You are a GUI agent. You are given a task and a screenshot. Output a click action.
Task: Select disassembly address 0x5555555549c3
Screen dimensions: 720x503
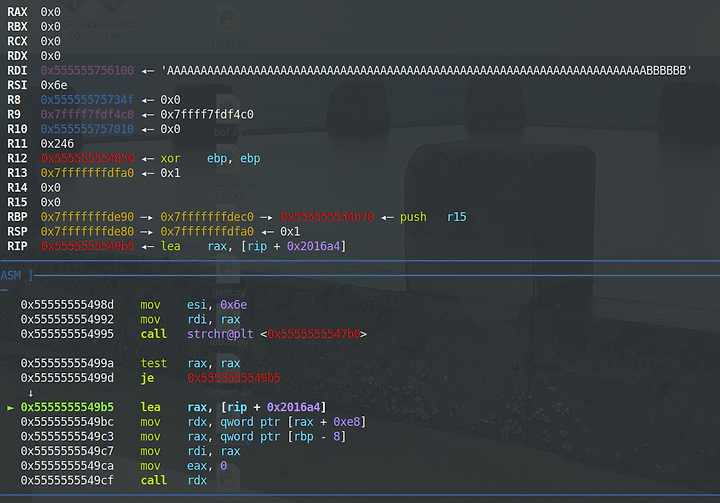pos(67,437)
